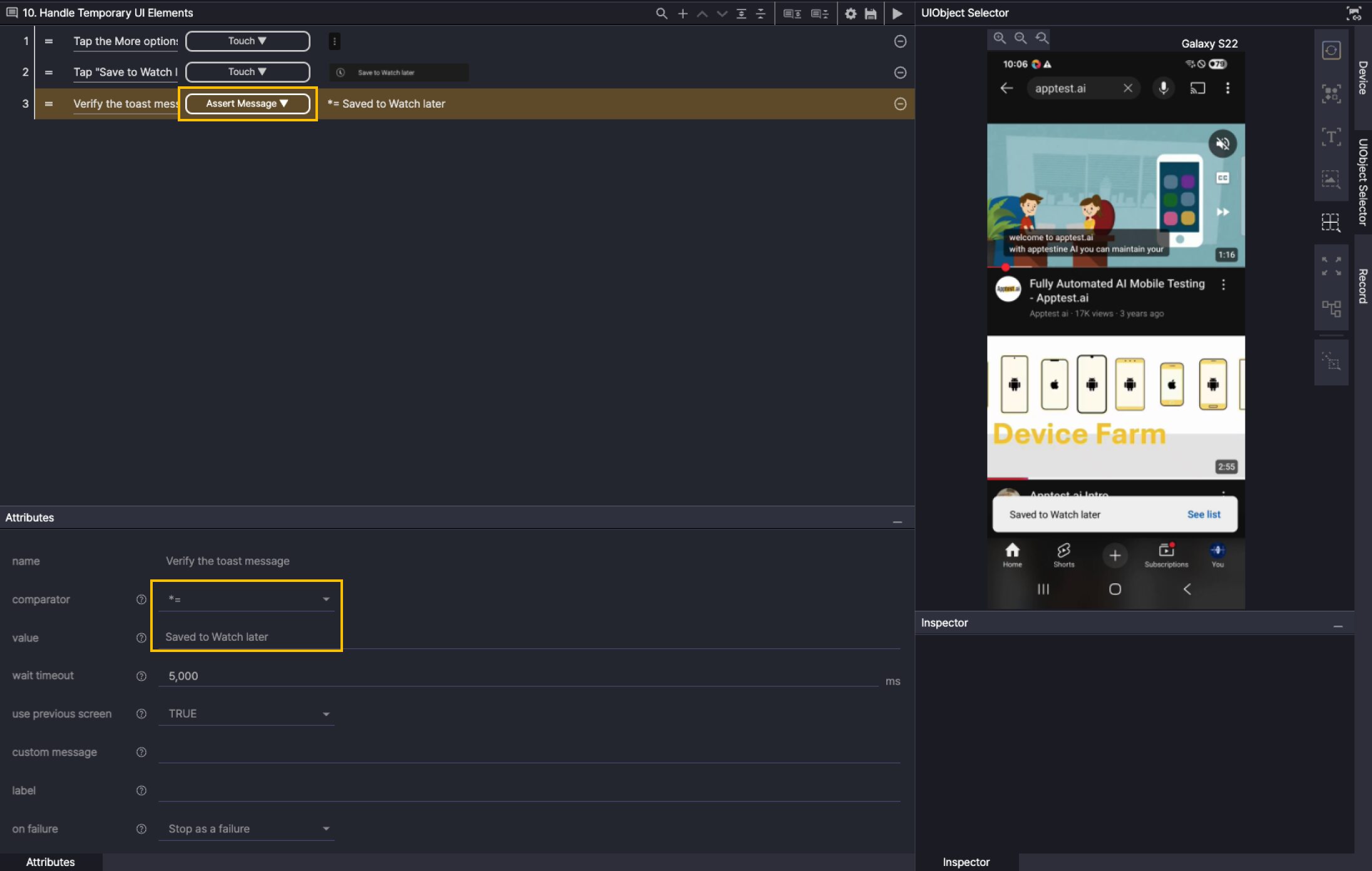1372x871 pixels.
Task: Run the scenario with play button
Action: tap(897, 13)
